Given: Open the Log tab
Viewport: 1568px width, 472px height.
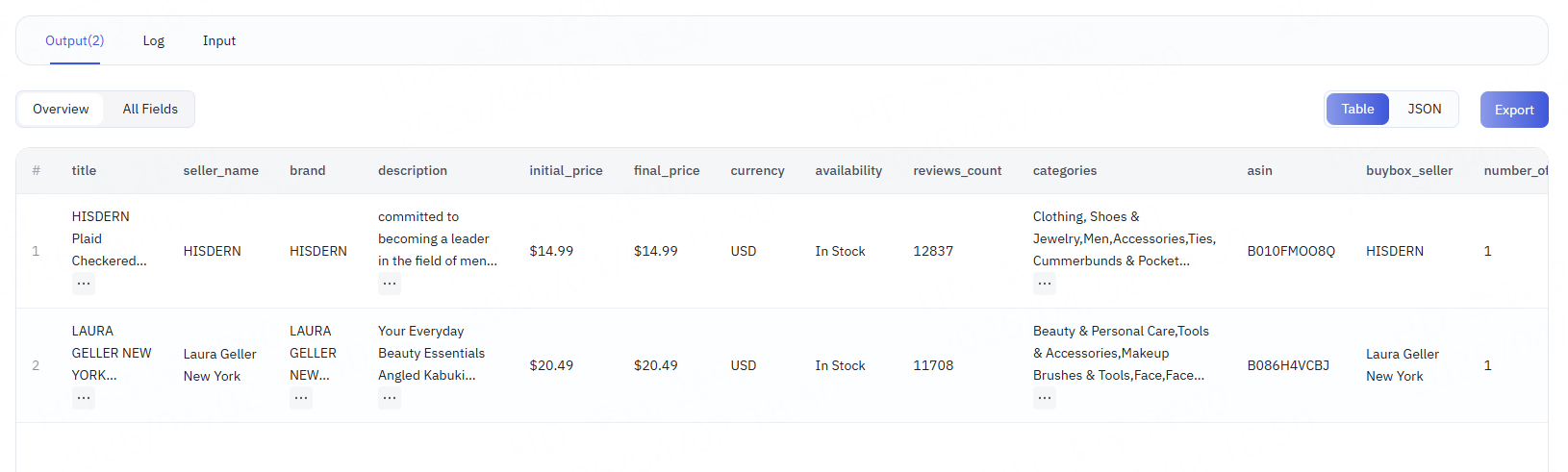Looking at the screenshot, I should [x=154, y=40].
